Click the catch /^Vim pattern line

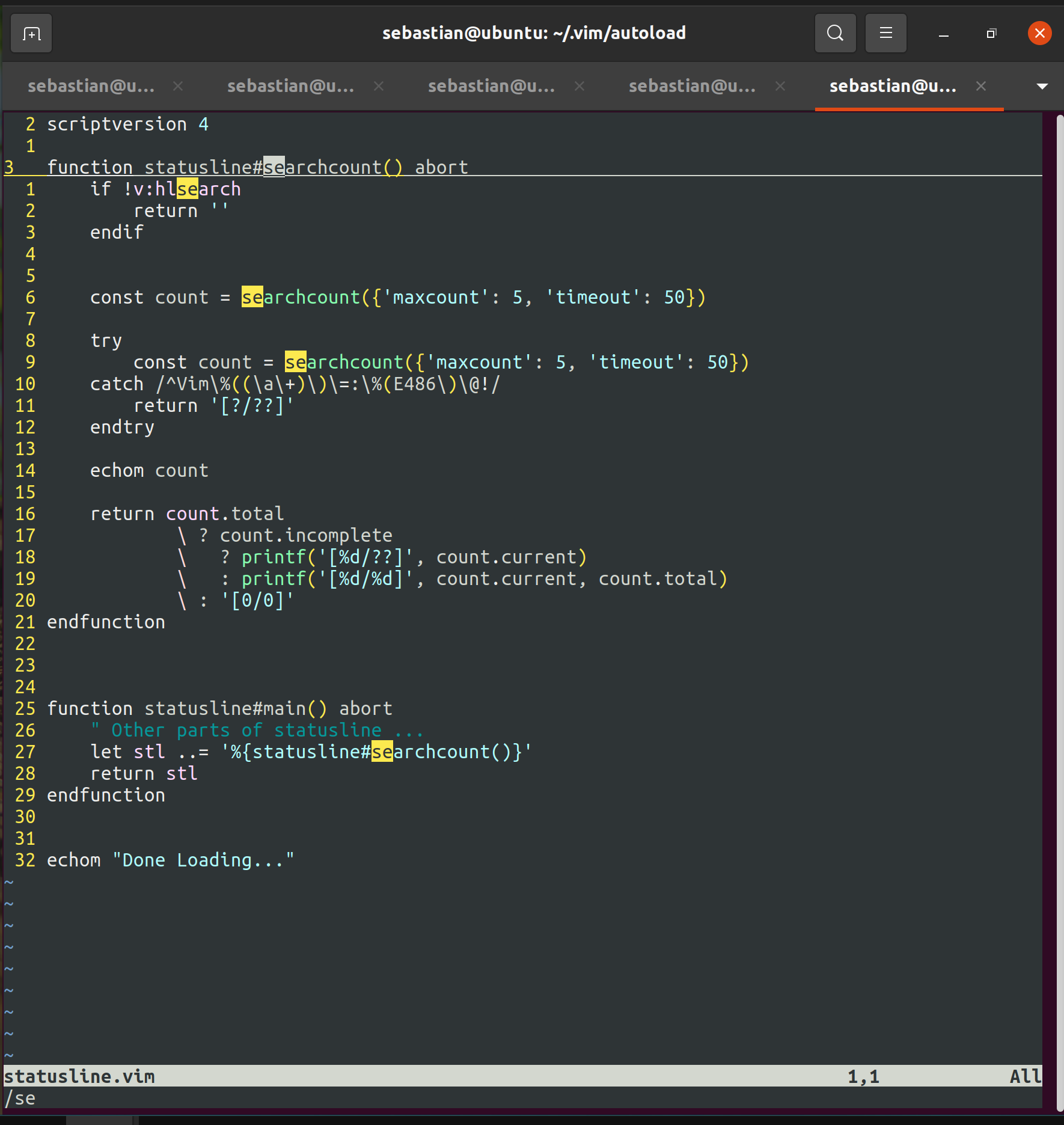tap(295, 384)
